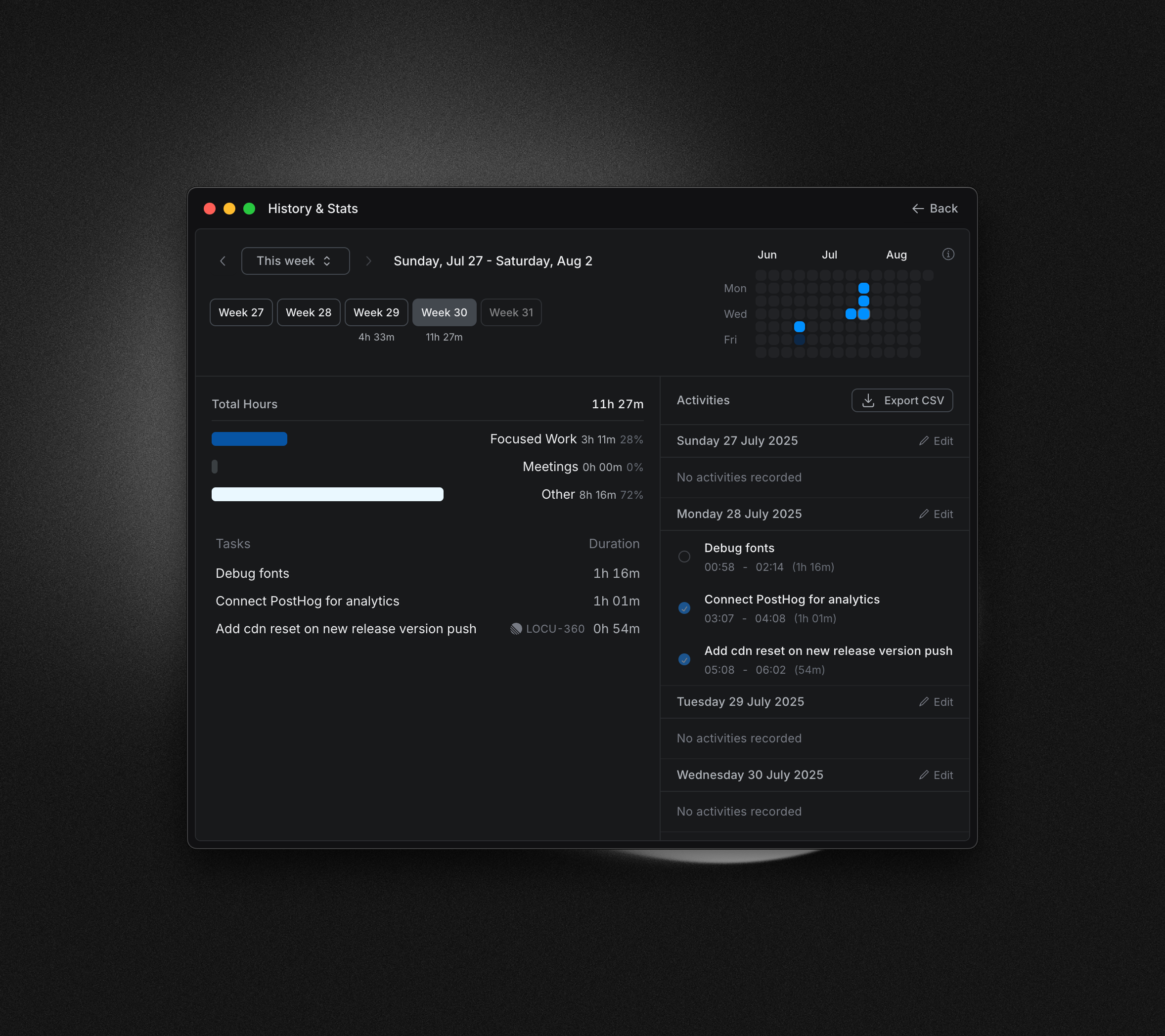The image size is (1165, 1036).
Task: Uncheck Add cdn reset activity checkbox
Action: [x=684, y=659]
